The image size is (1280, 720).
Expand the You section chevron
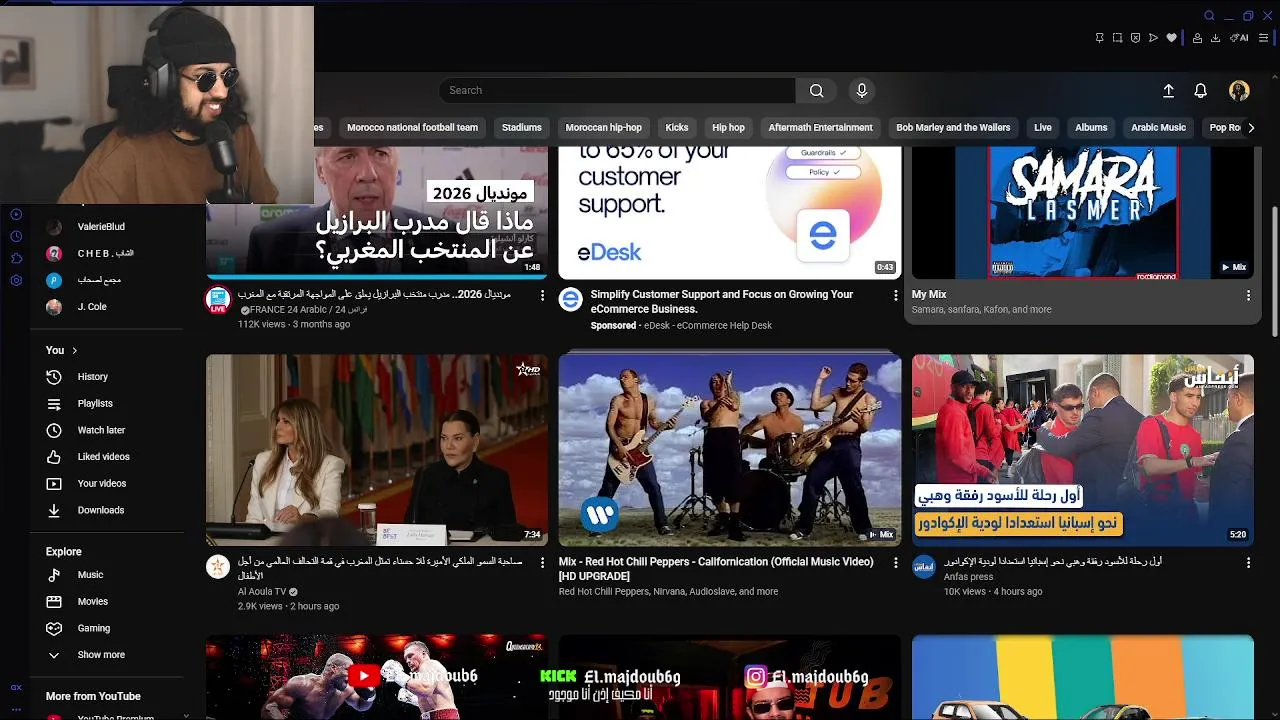point(74,350)
